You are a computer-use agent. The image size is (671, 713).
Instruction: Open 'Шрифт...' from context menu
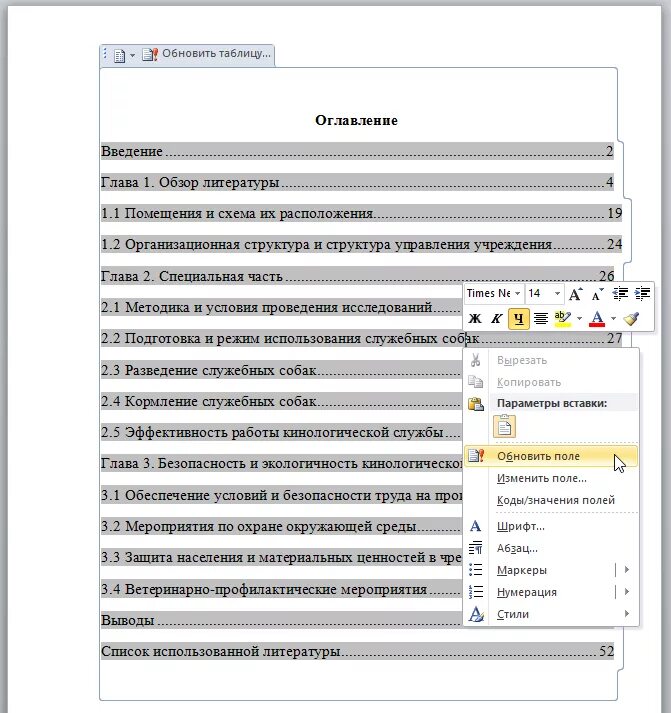click(x=551, y=526)
